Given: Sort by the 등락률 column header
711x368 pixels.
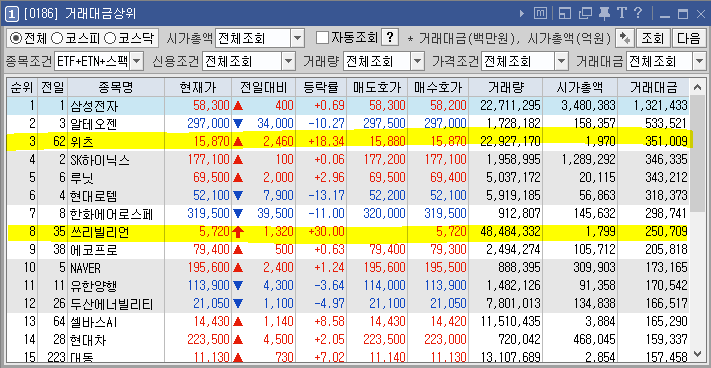Looking at the screenshot, I should [x=321, y=87].
